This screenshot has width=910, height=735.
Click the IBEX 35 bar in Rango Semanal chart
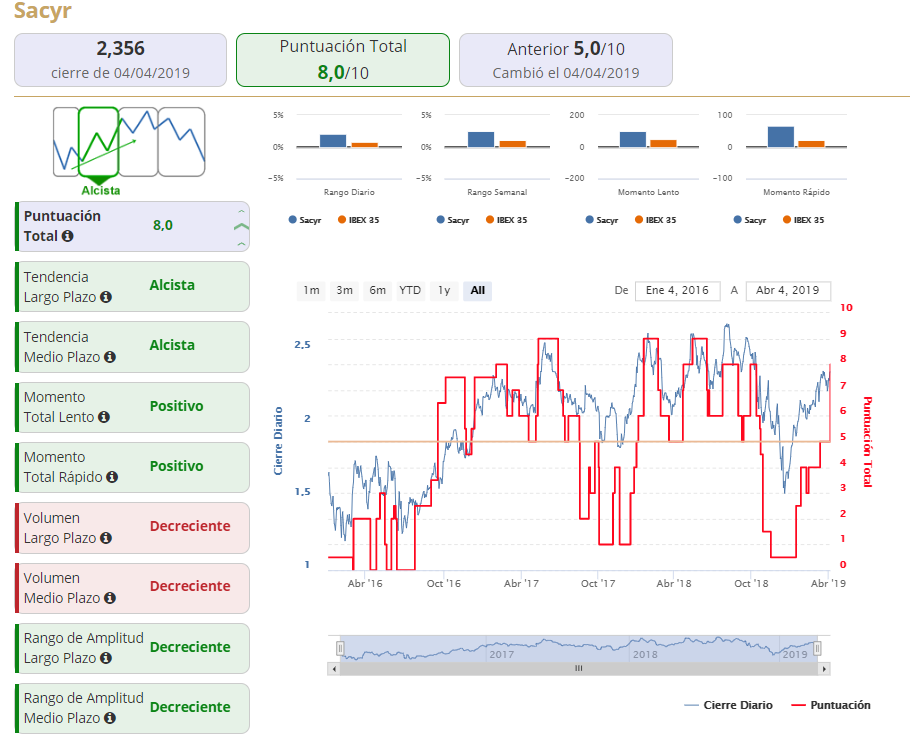[x=513, y=144]
